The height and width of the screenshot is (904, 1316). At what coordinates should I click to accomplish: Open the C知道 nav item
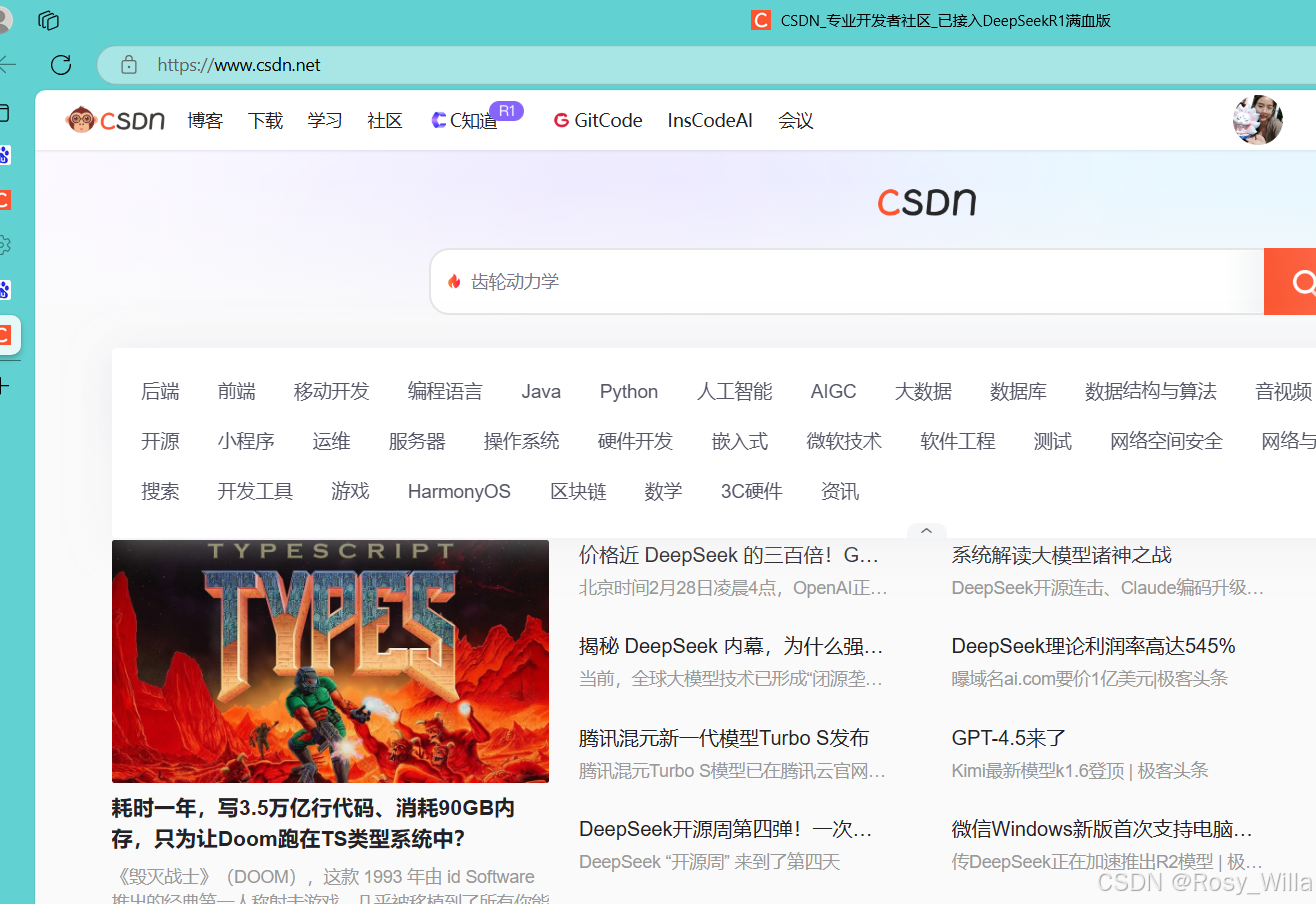(x=465, y=121)
